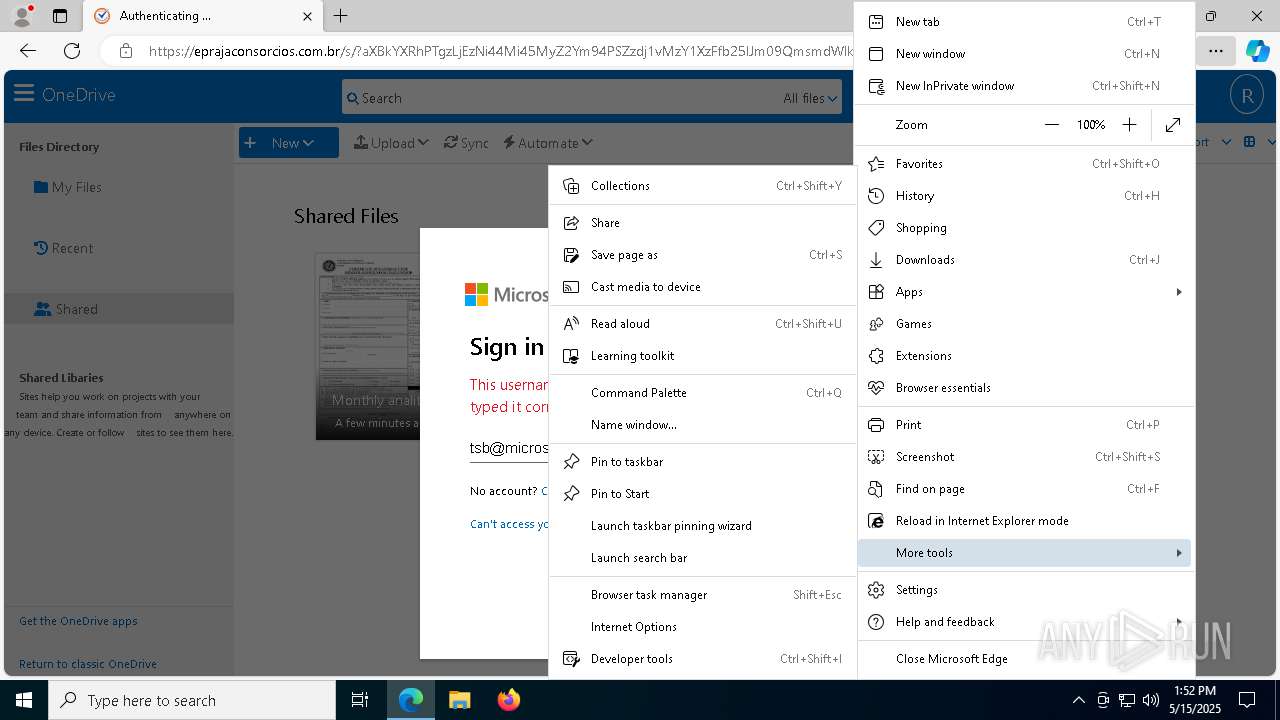
Task: Open the Copilot icon in the toolbar
Action: pyautogui.click(x=1257, y=51)
